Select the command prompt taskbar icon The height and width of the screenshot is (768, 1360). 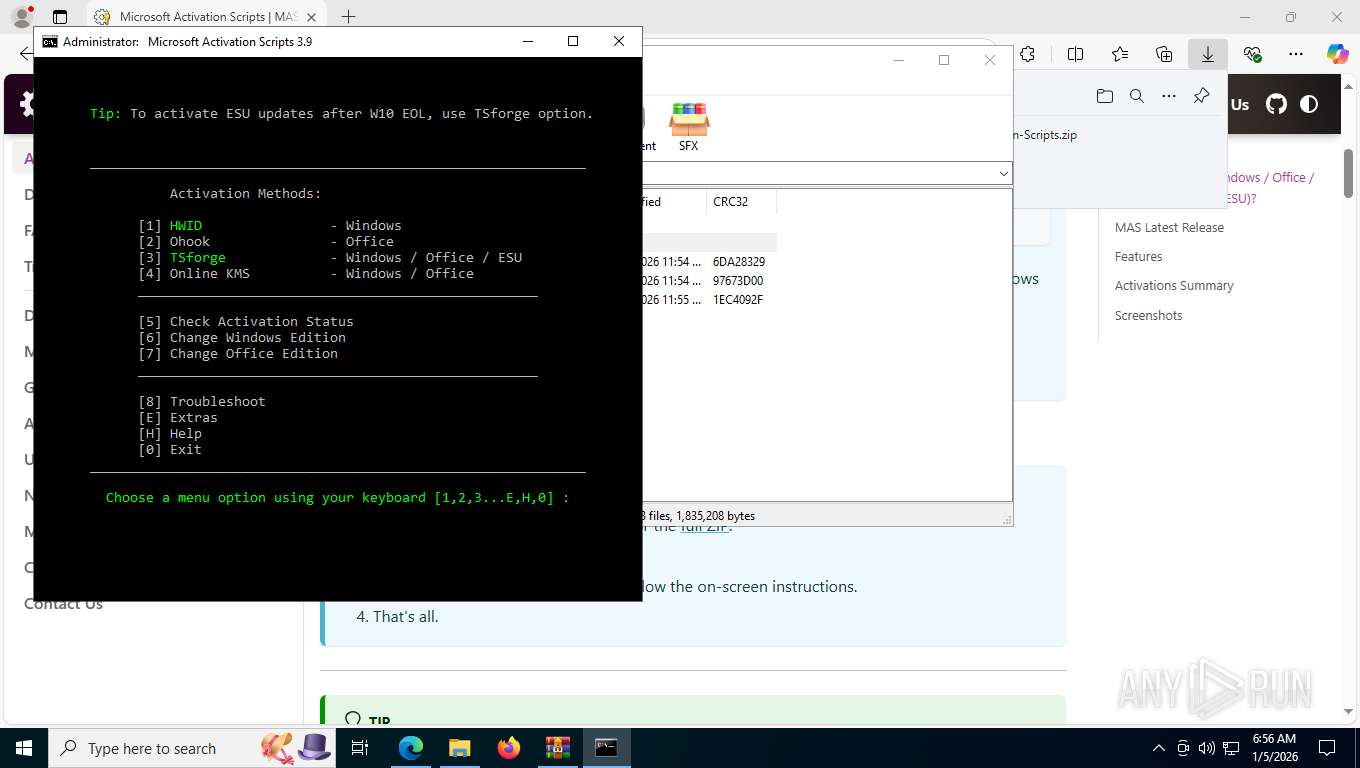click(x=607, y=748)
